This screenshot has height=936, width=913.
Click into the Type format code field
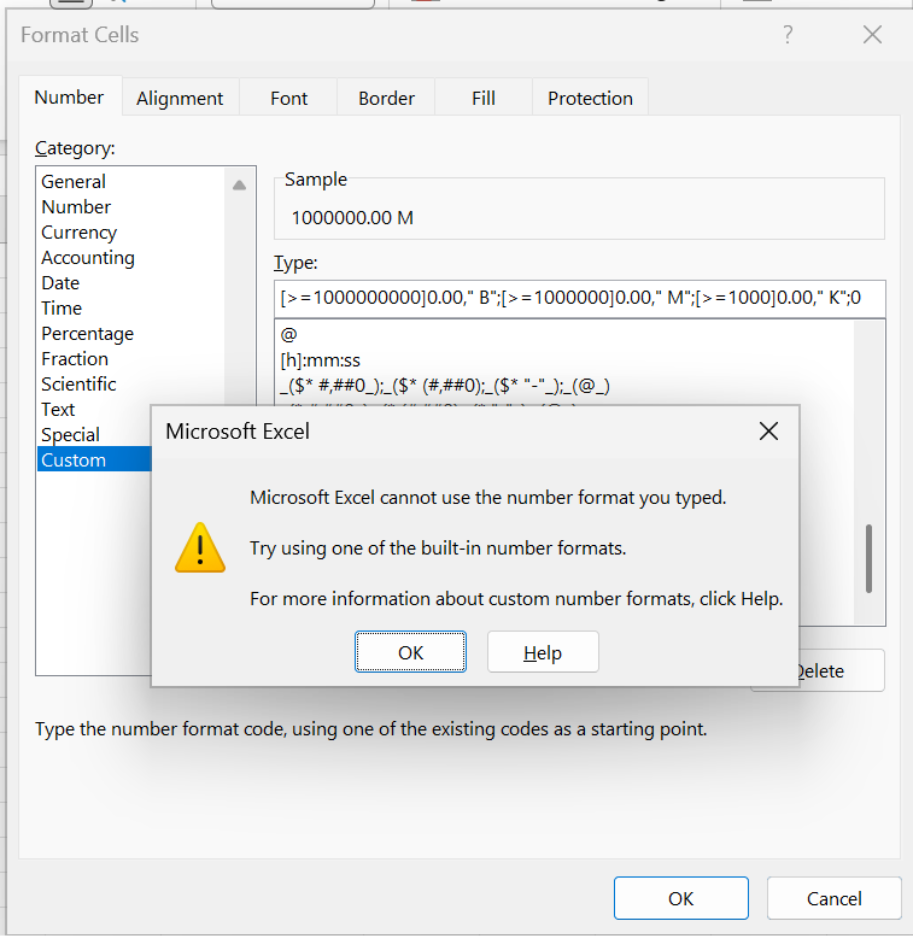coord(580,298)
